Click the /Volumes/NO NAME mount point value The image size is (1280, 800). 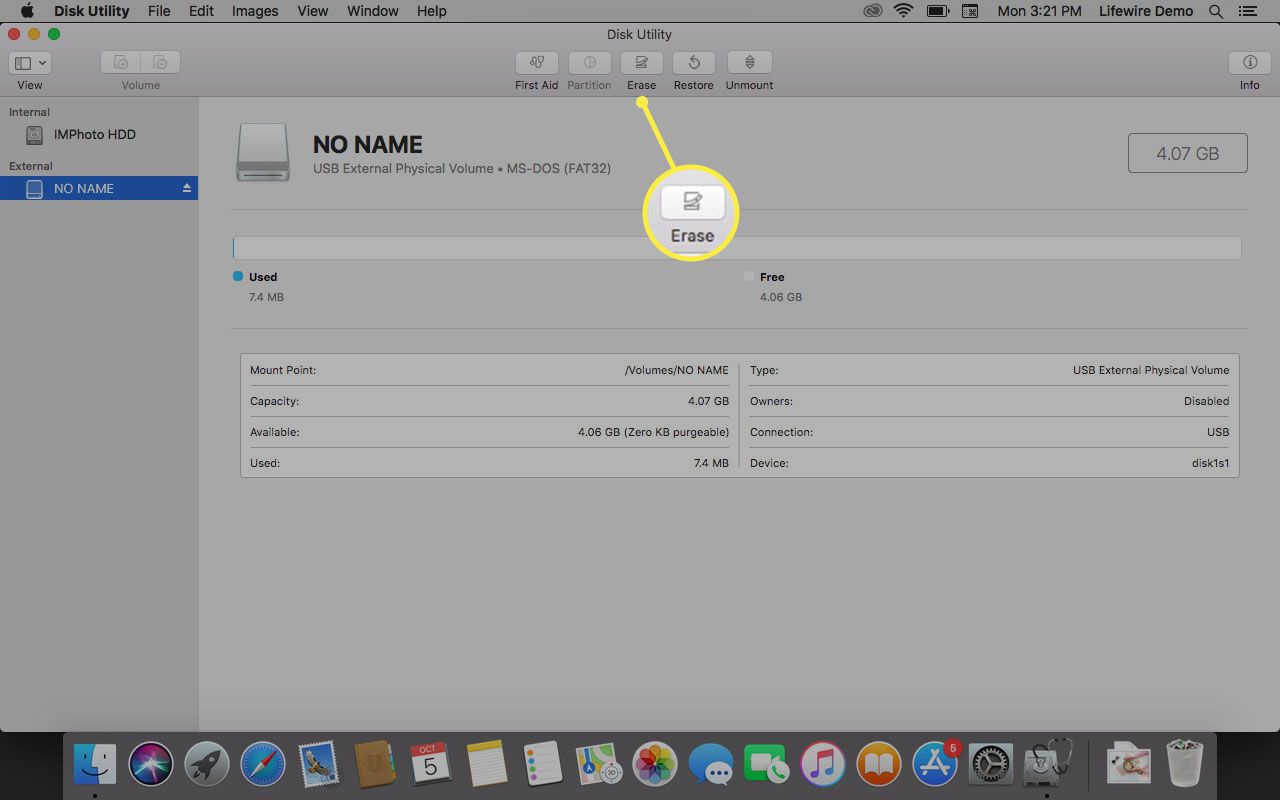coord(677,370)
